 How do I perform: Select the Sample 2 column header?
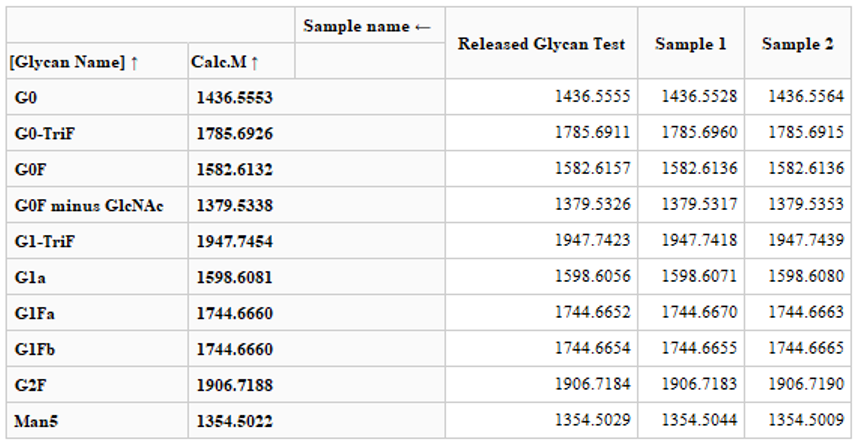[x=797, y=44]
